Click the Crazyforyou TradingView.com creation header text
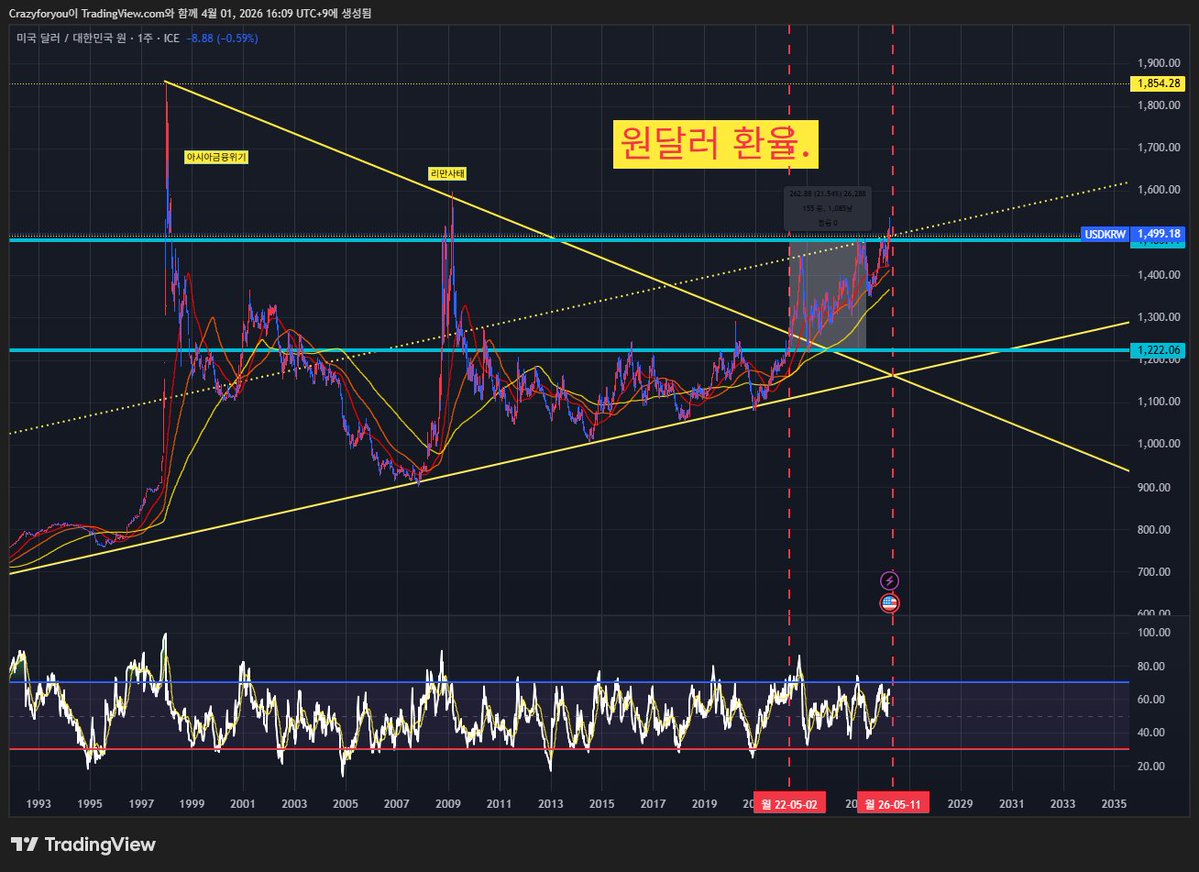This screenshot has height=872, width=1199. 190,14
